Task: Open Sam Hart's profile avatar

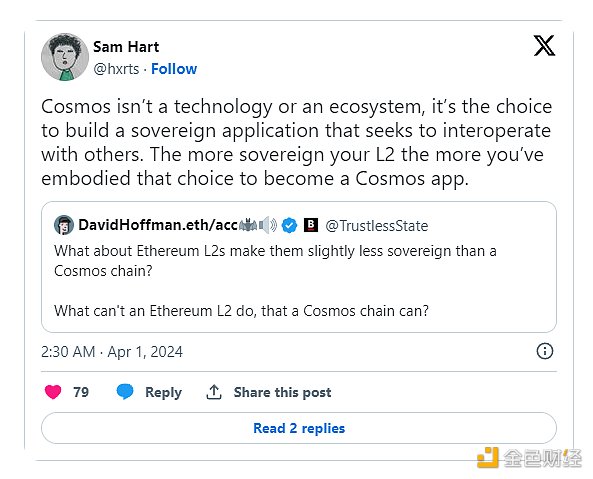Action: pos(65,57)
